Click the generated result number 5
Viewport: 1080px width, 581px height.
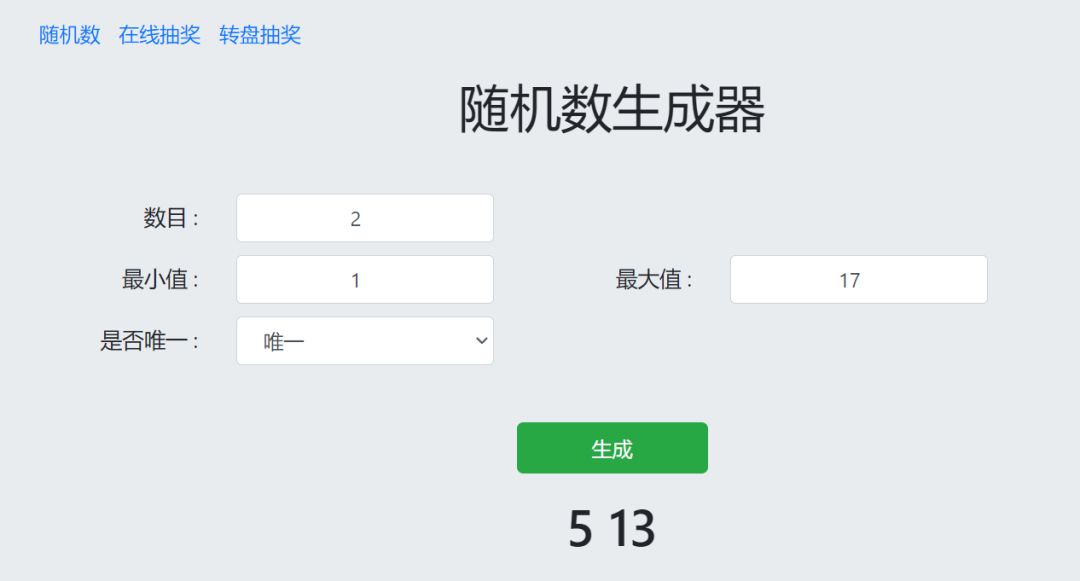point(580,529)
